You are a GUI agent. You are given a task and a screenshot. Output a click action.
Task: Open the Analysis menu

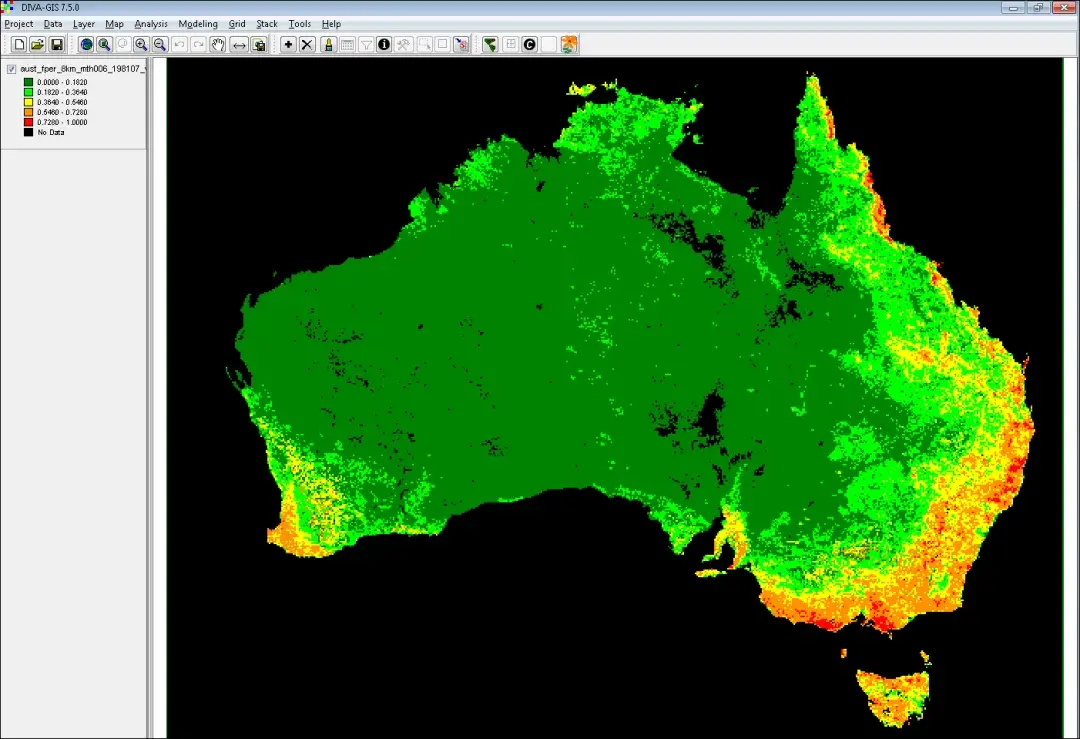[151, 24]
